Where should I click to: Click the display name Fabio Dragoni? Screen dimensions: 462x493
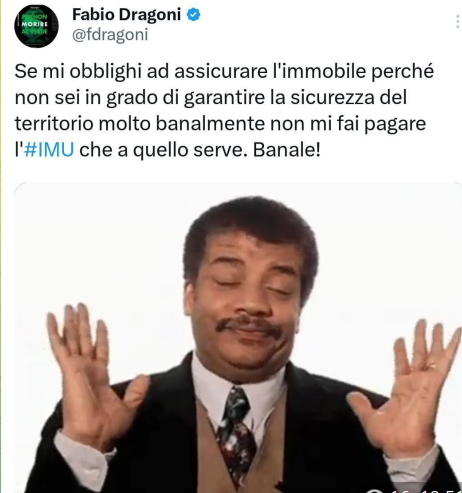coord(126,15)
